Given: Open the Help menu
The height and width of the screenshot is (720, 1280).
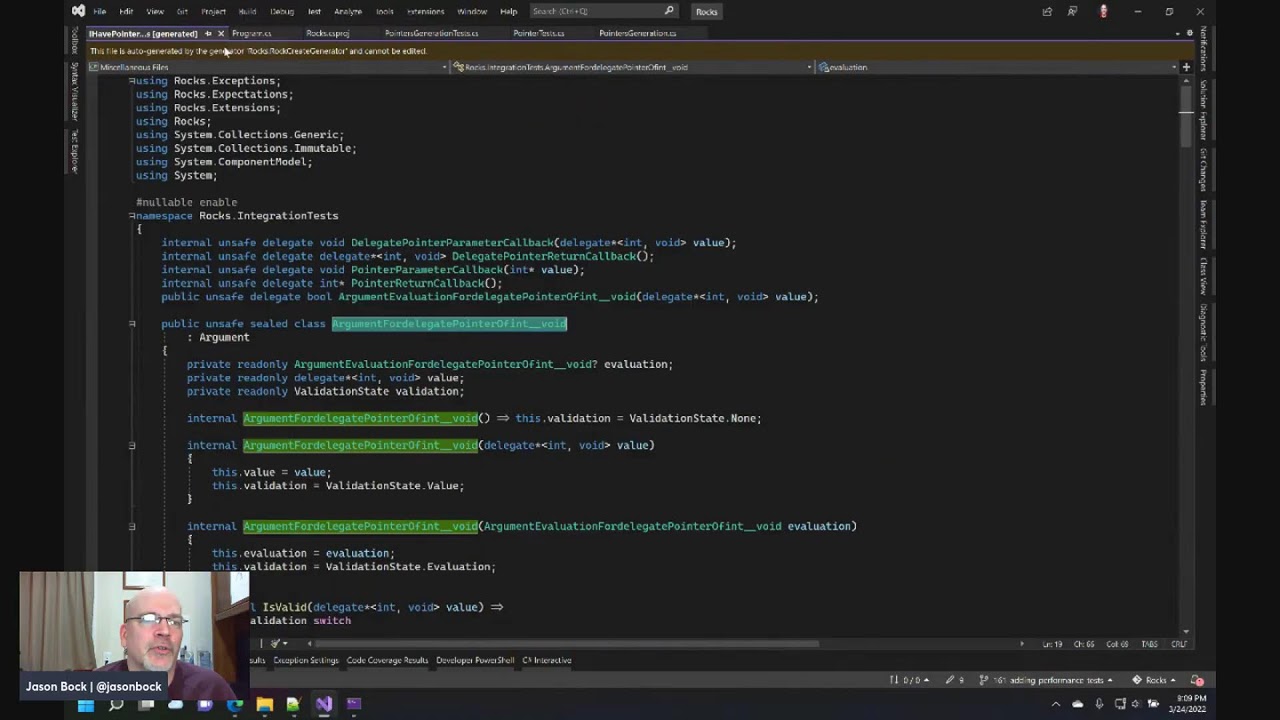Looking at the screenshot, I should (508, 12).
